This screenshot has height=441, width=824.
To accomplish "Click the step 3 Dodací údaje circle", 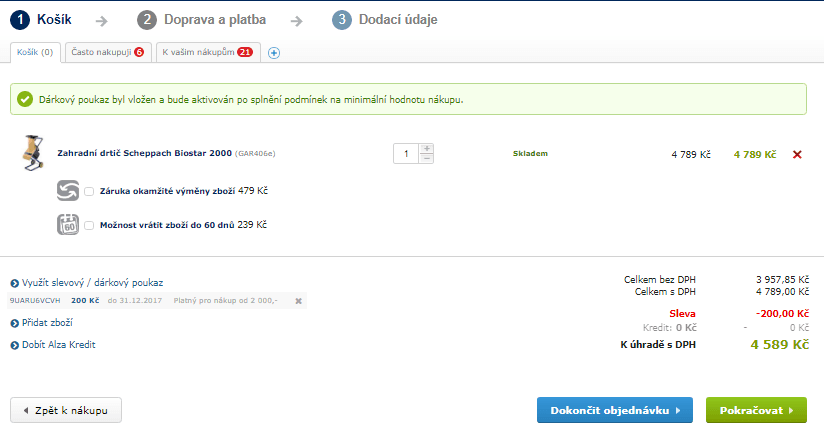I will [342, 20].
